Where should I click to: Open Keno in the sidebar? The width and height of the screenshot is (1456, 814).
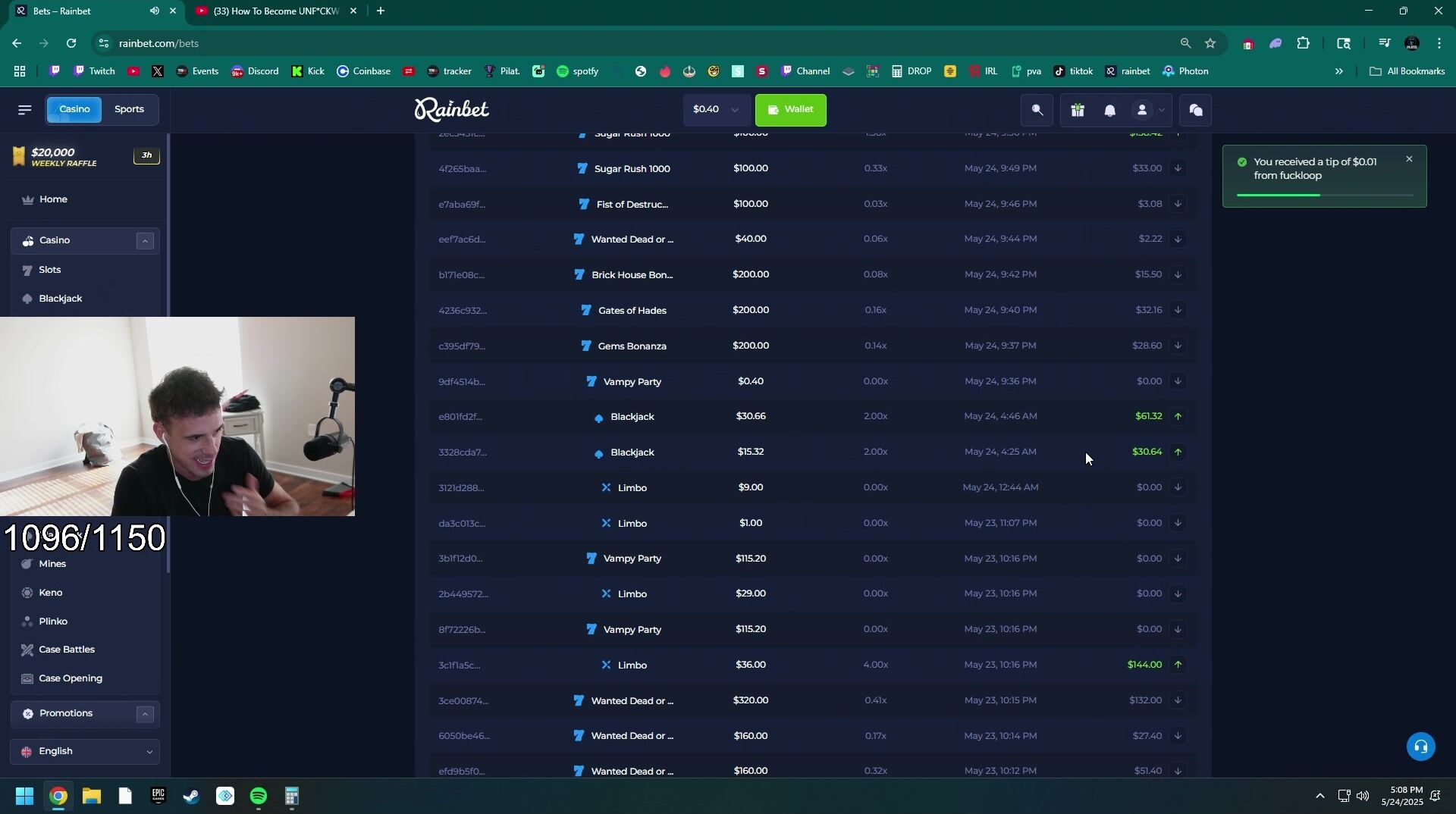click(51, 593)
